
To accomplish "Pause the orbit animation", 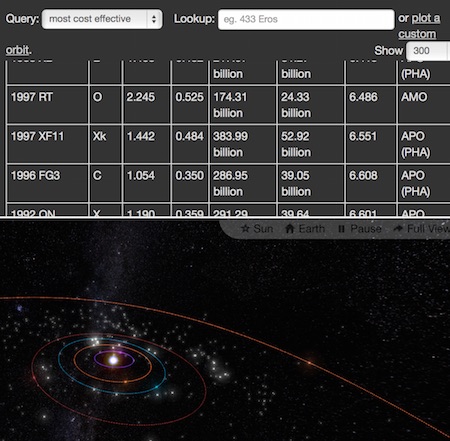I will tap(359, 229).
